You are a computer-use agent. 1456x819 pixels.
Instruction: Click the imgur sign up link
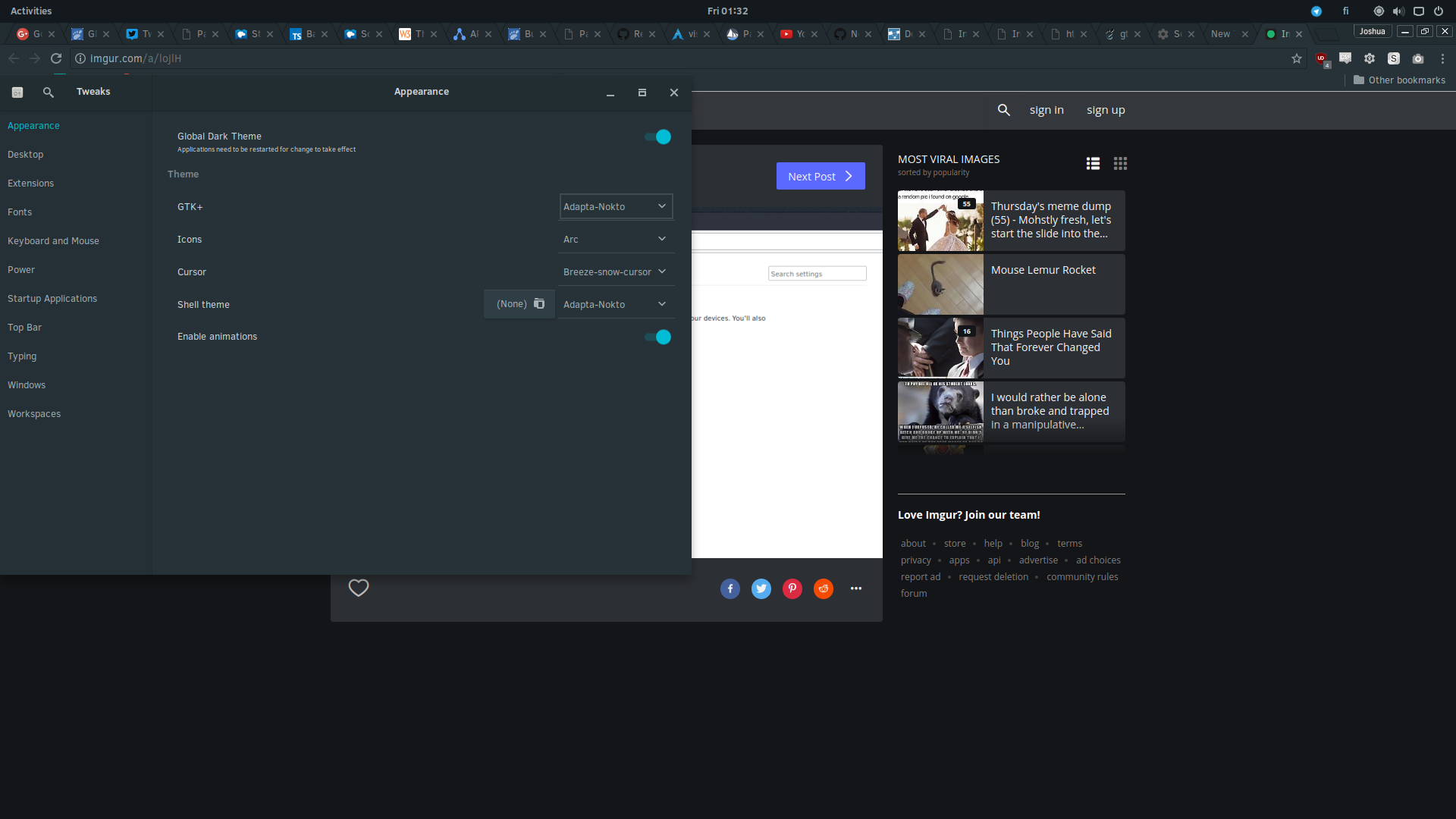[x=1106, y=110]
